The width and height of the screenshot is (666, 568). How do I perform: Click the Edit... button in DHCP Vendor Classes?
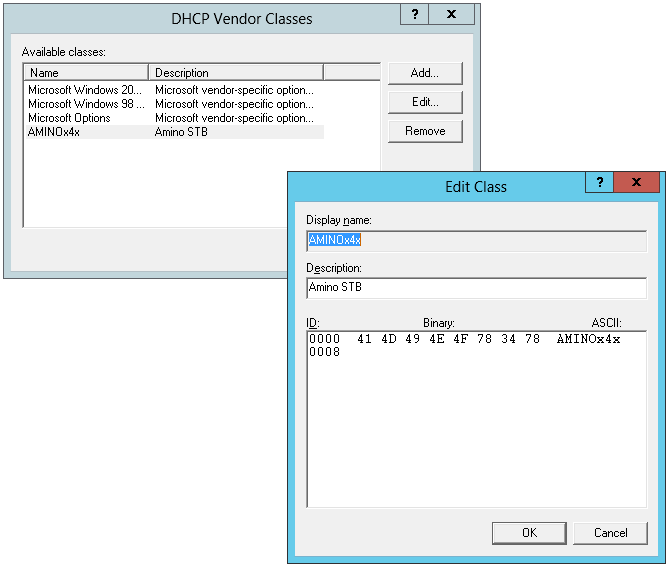[x=425, y=102]
